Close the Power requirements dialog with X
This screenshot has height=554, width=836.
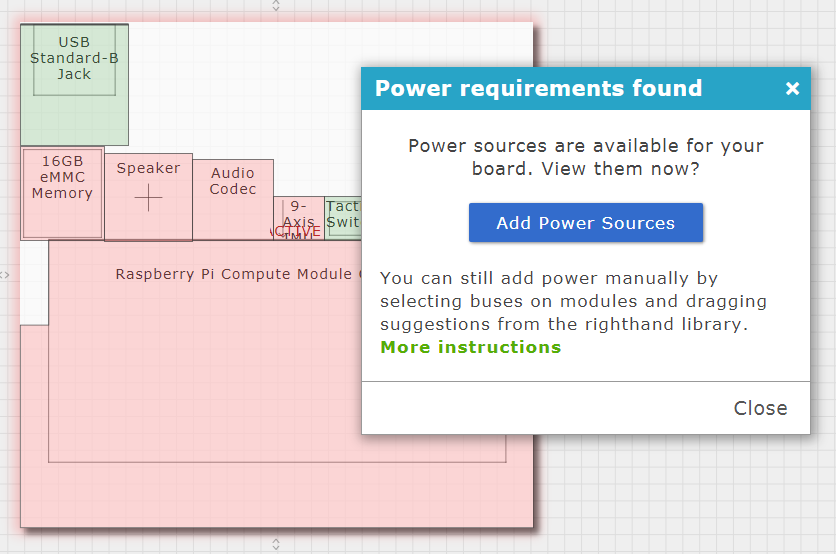(x=792, y=89)
